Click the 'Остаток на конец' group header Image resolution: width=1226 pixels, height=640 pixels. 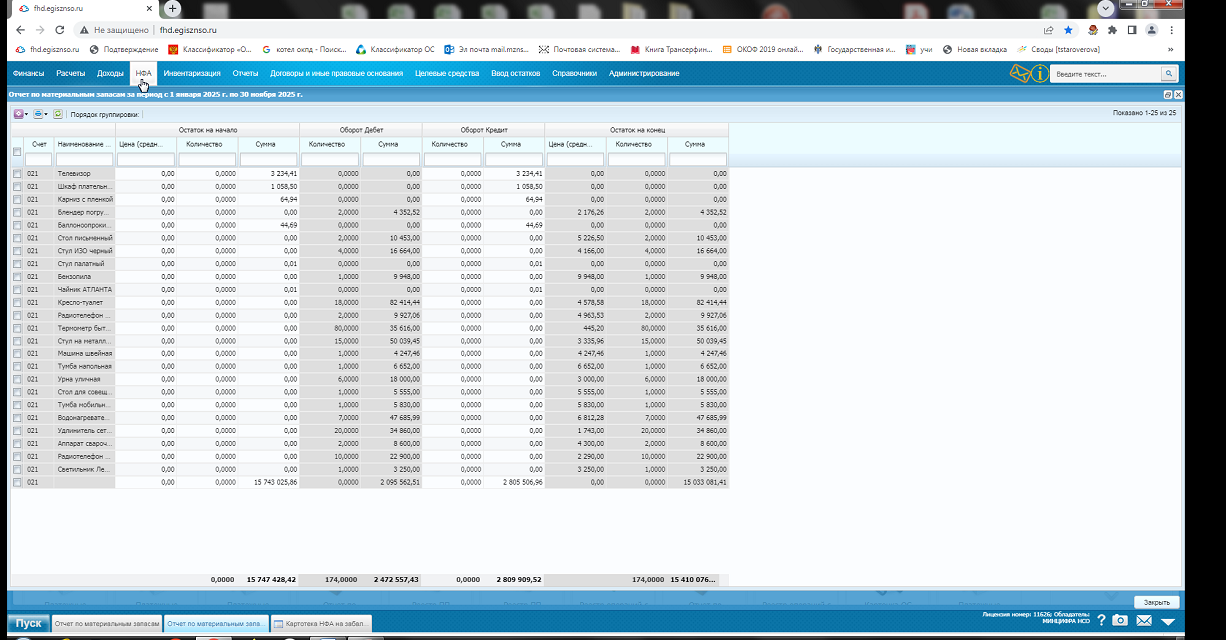click(636, 130)
